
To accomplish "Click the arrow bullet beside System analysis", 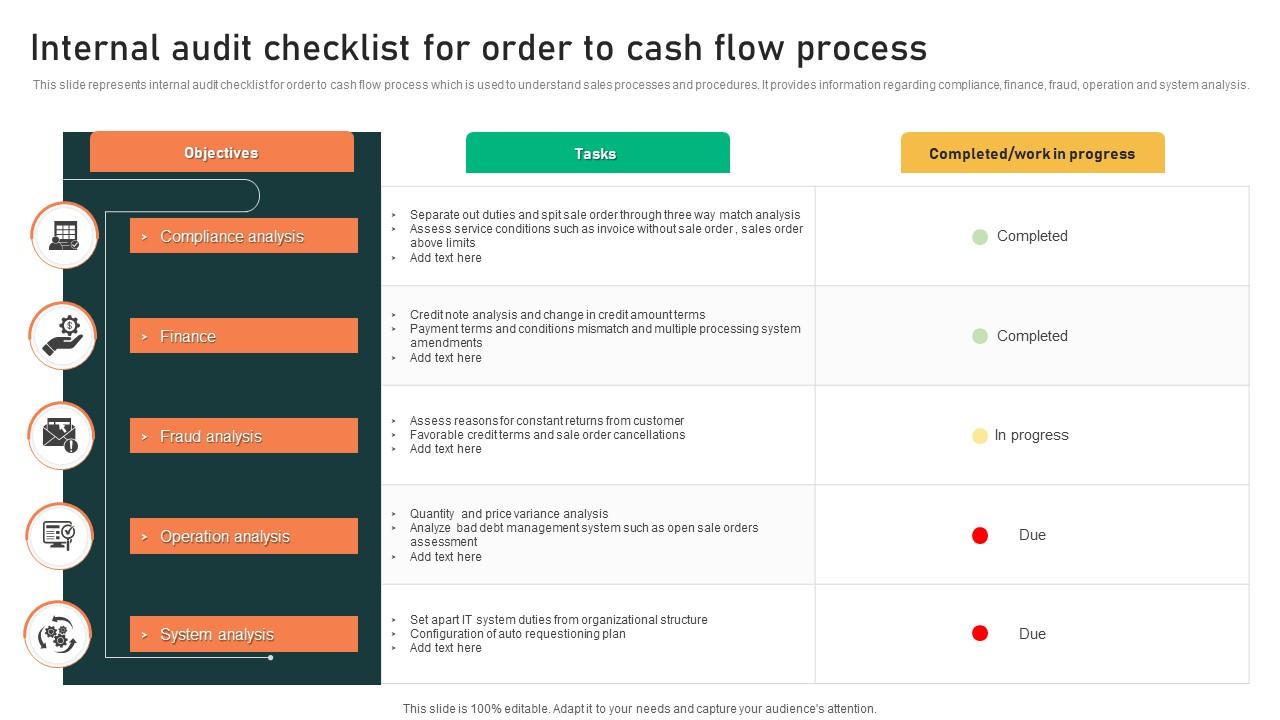I will click(144, 635).
